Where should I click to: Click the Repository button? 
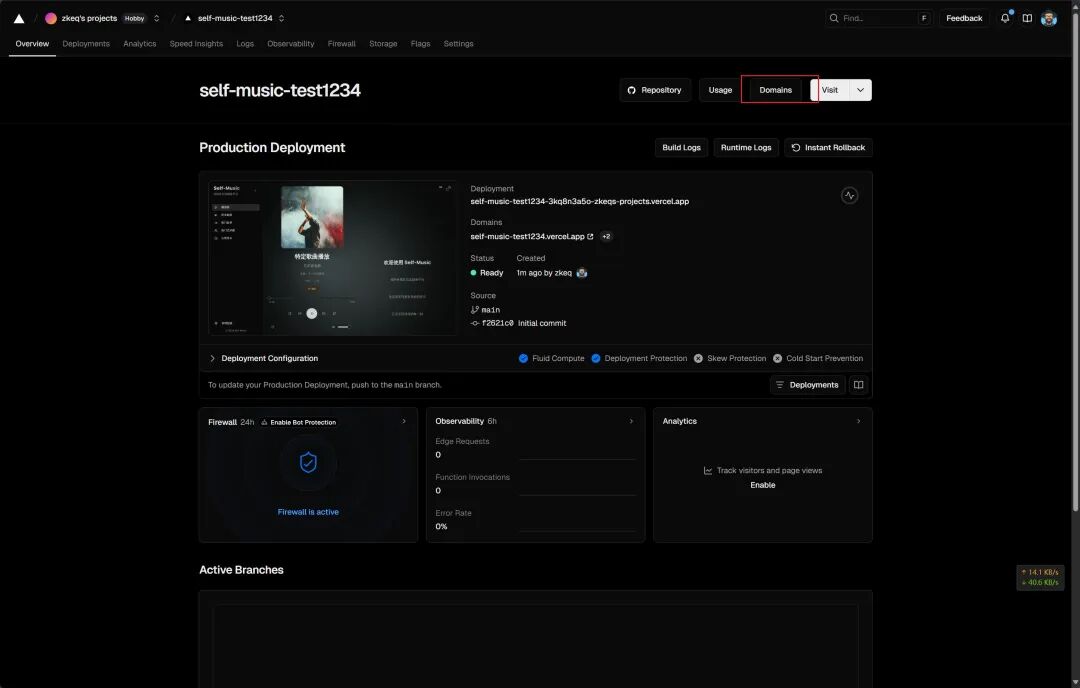[655, 90]
